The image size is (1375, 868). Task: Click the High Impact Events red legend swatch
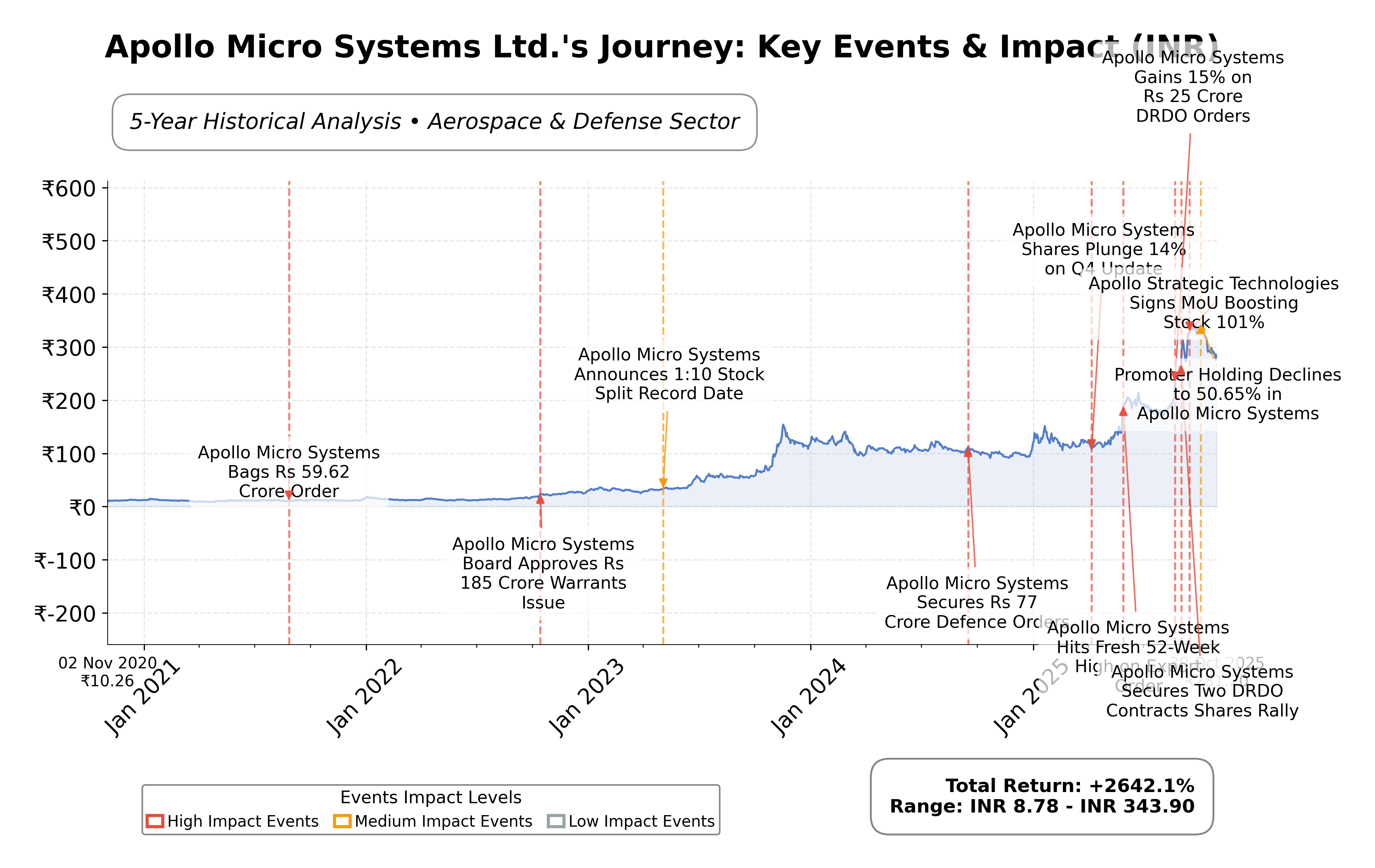pos(155,821)
